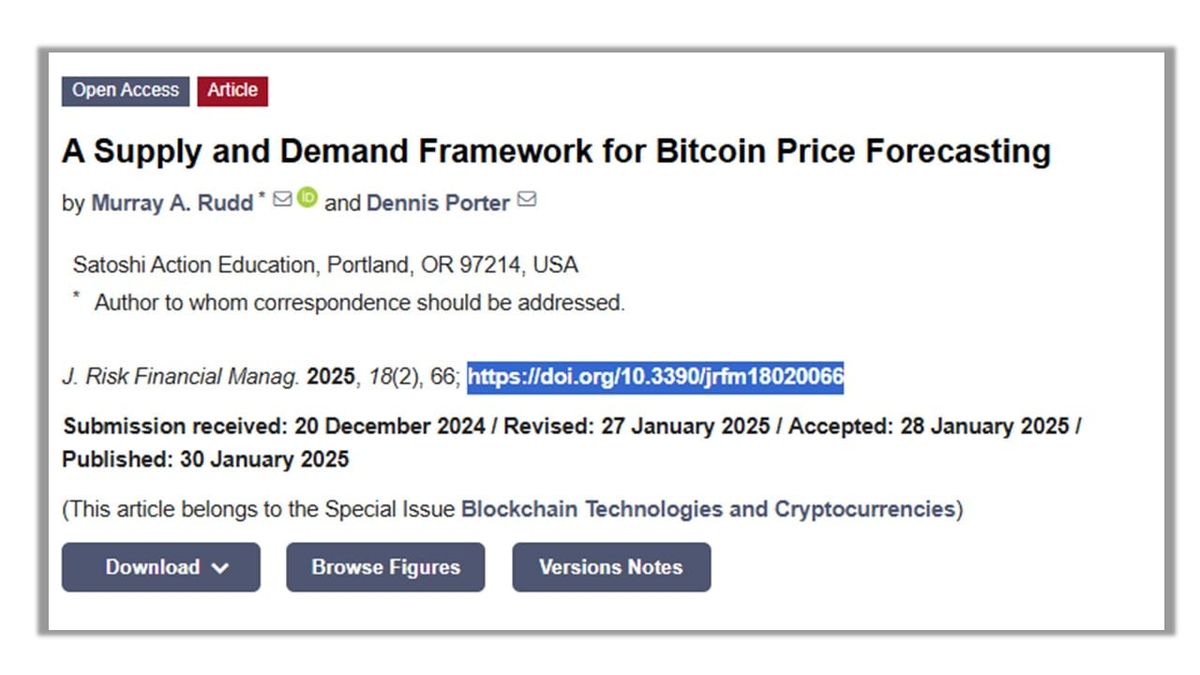Viewport: 1200px width, 675px height.
Task: Click the corresponding author asterisk marker
Action: click(x=262, y=196)
